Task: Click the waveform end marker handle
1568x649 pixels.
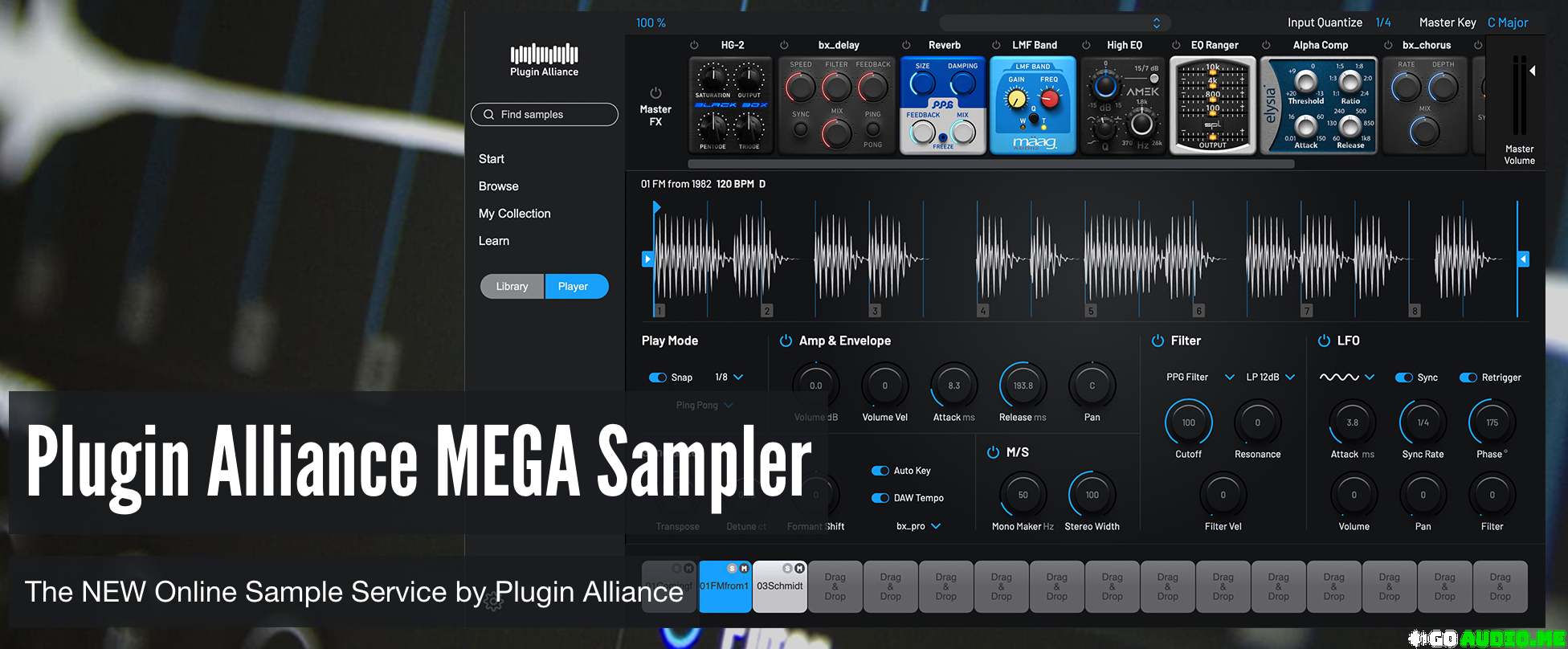Action: [x=1523, y=259]
